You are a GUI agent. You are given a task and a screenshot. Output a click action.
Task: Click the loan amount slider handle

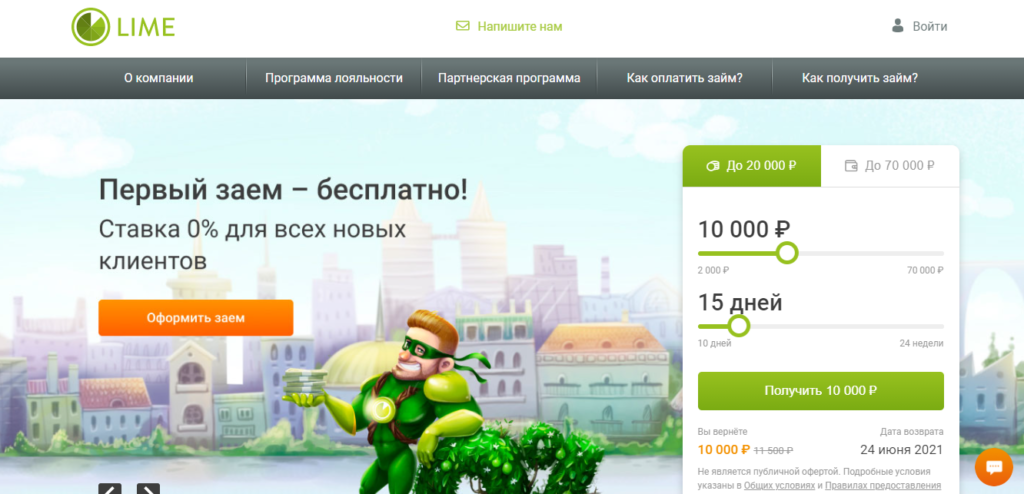pos(788,253)
